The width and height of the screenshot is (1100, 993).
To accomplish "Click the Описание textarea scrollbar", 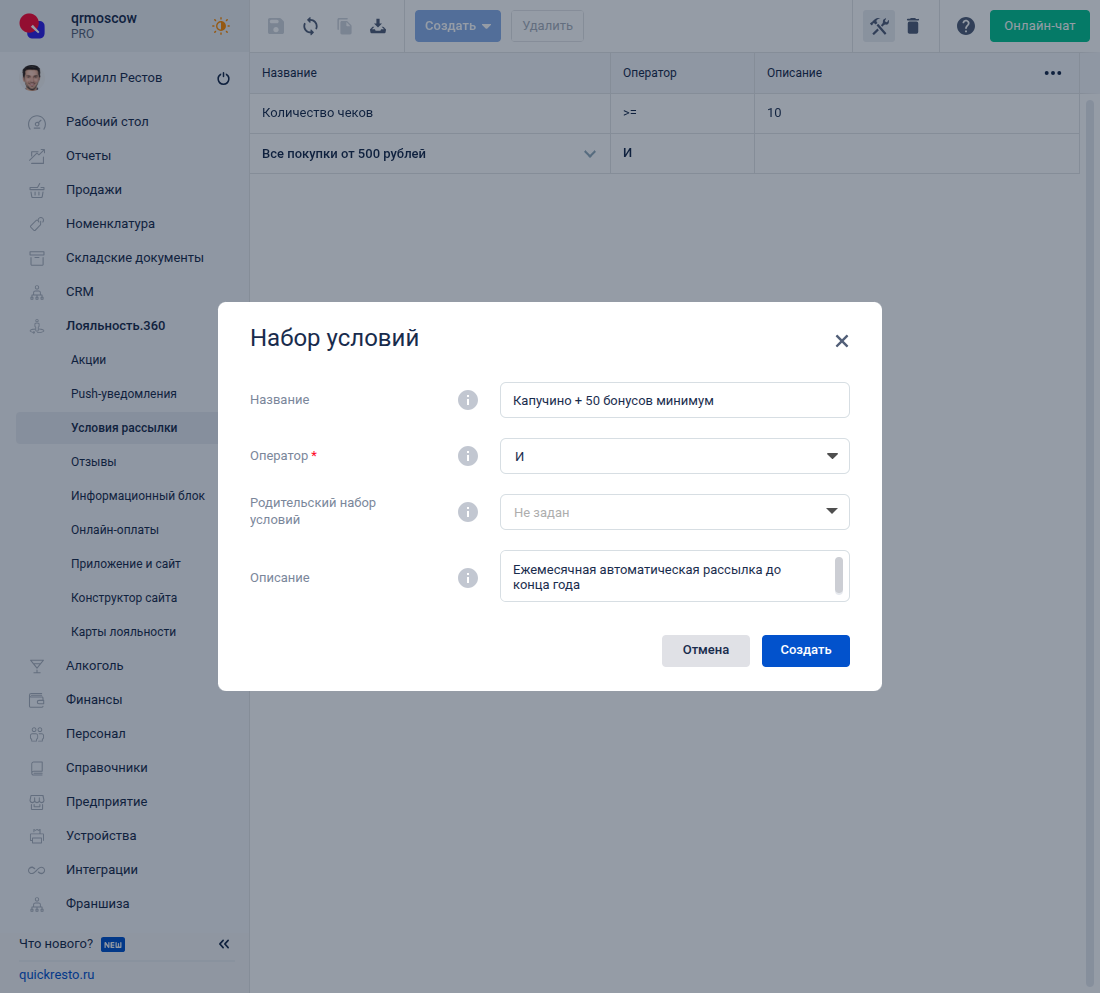I will point(838,575).
